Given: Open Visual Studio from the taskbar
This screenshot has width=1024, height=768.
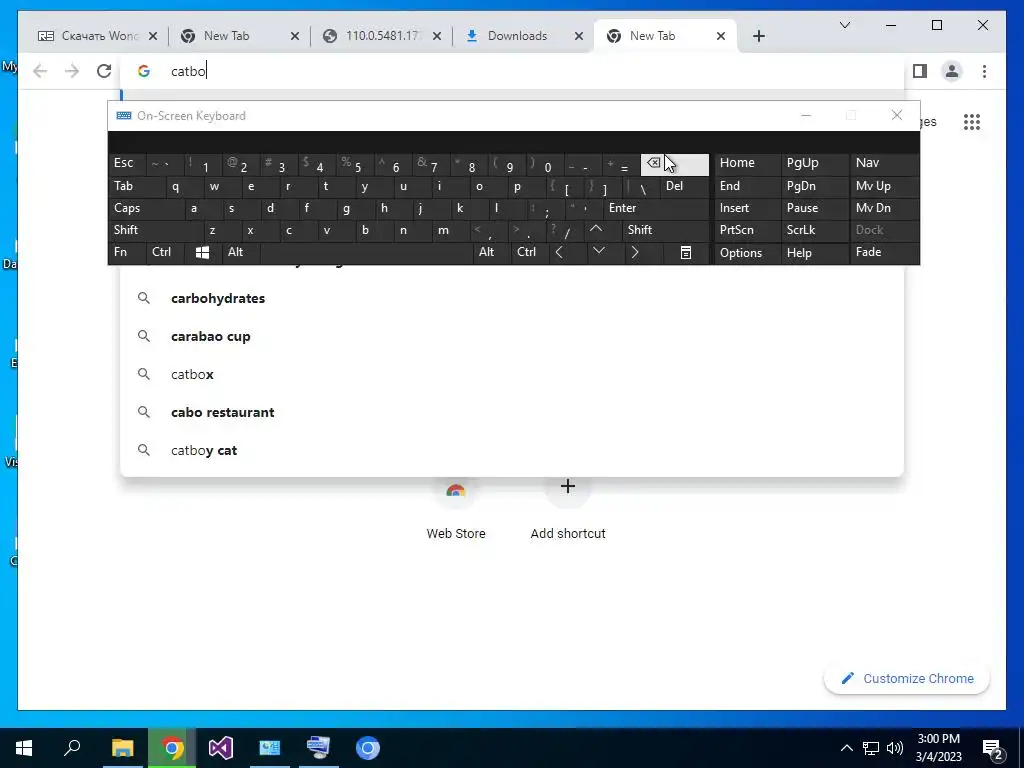Looking at the screenshot, I should [221, 748].
